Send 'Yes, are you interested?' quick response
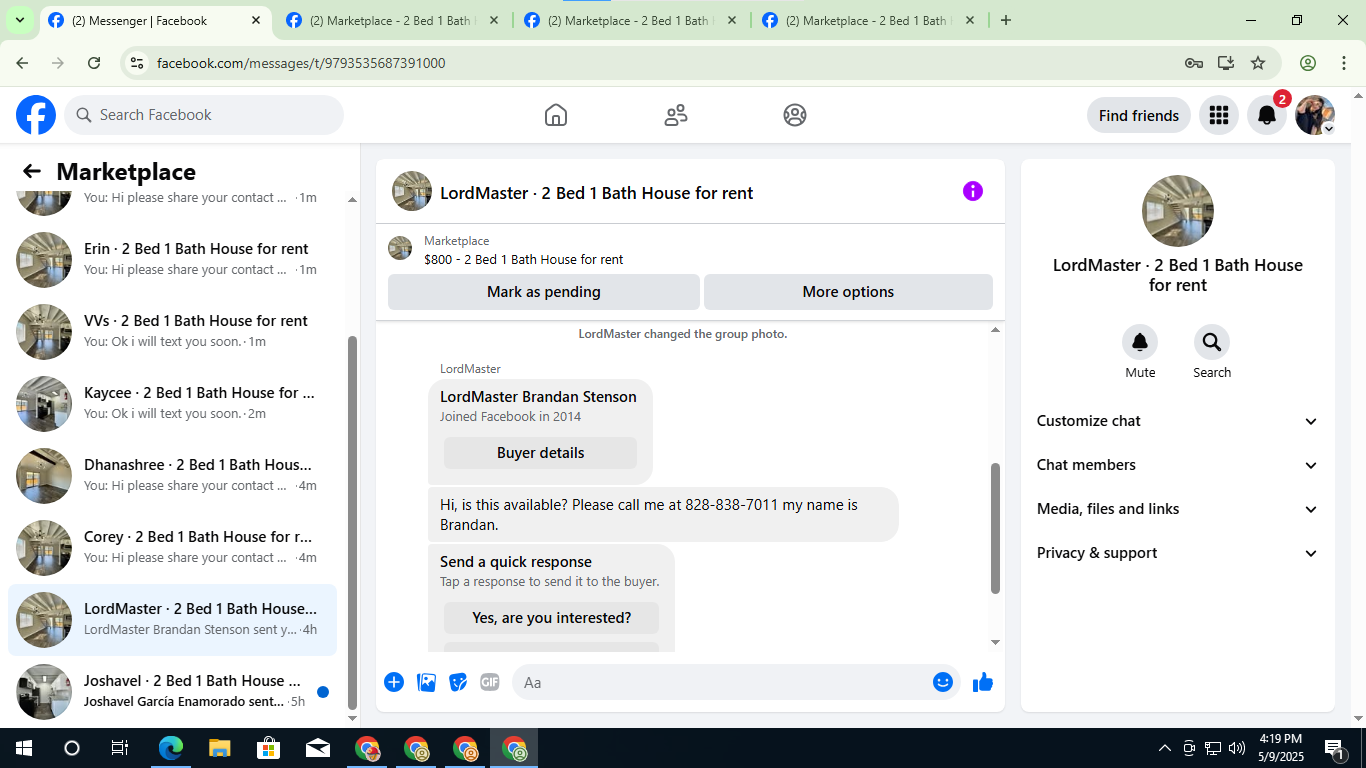The width and height of the screenshot is (1366, 768). coord(551,618)
